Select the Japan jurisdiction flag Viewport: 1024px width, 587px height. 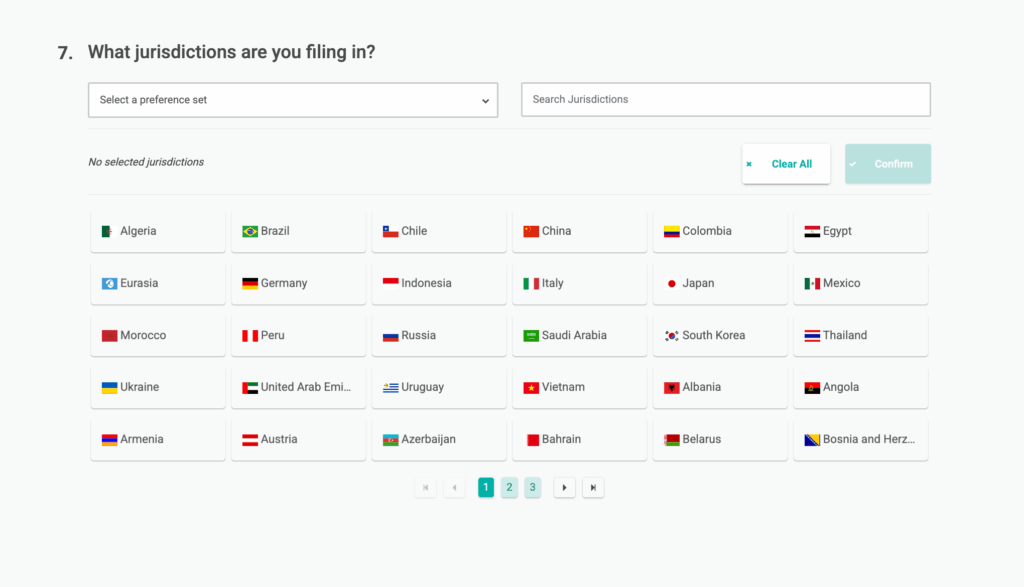[720, 282]
